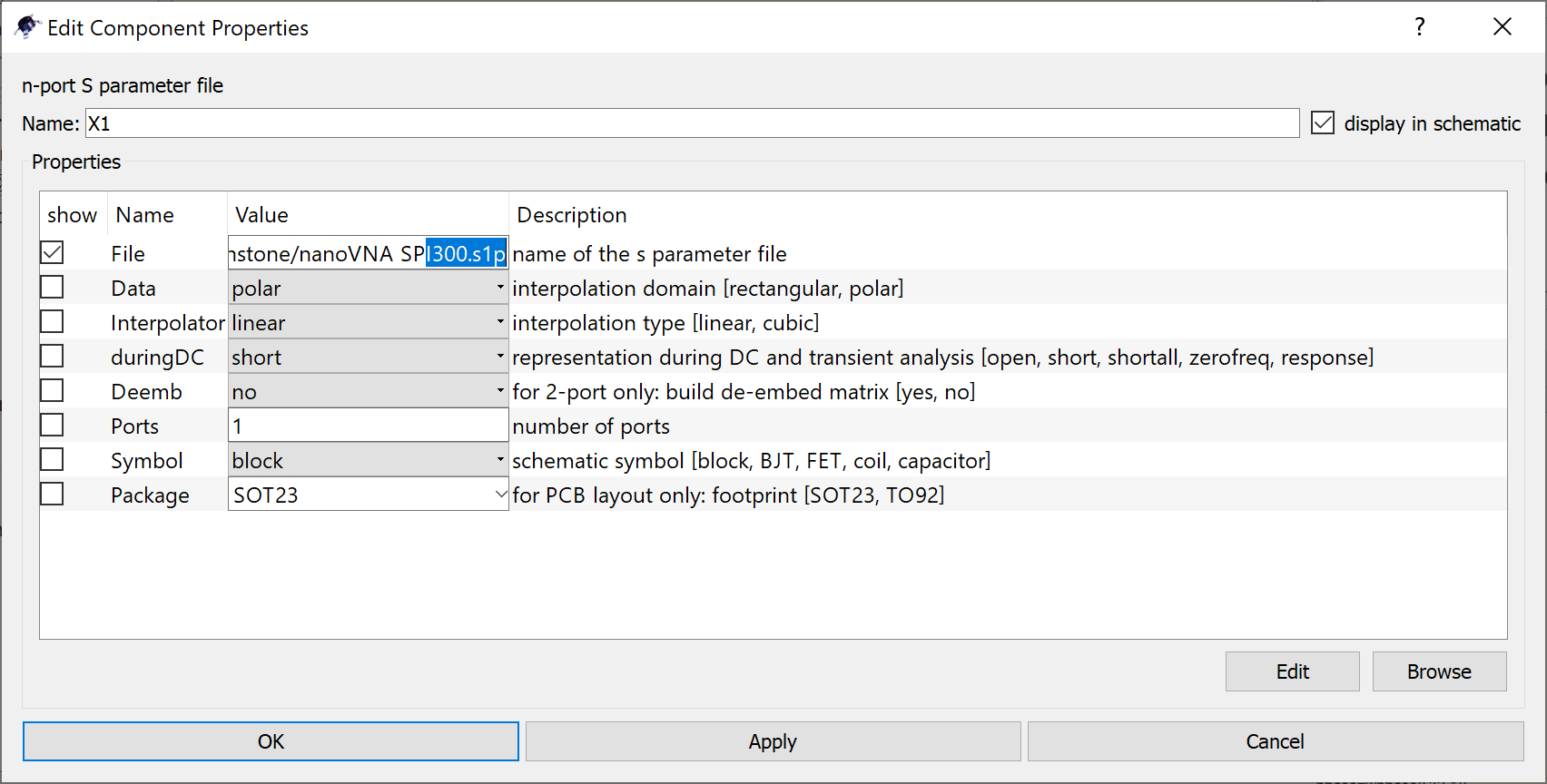Image resolution: width=1547 pixels, height=784 pixels.
Task: Expand the Deemb no dropdown
Action: coord(368,392)
